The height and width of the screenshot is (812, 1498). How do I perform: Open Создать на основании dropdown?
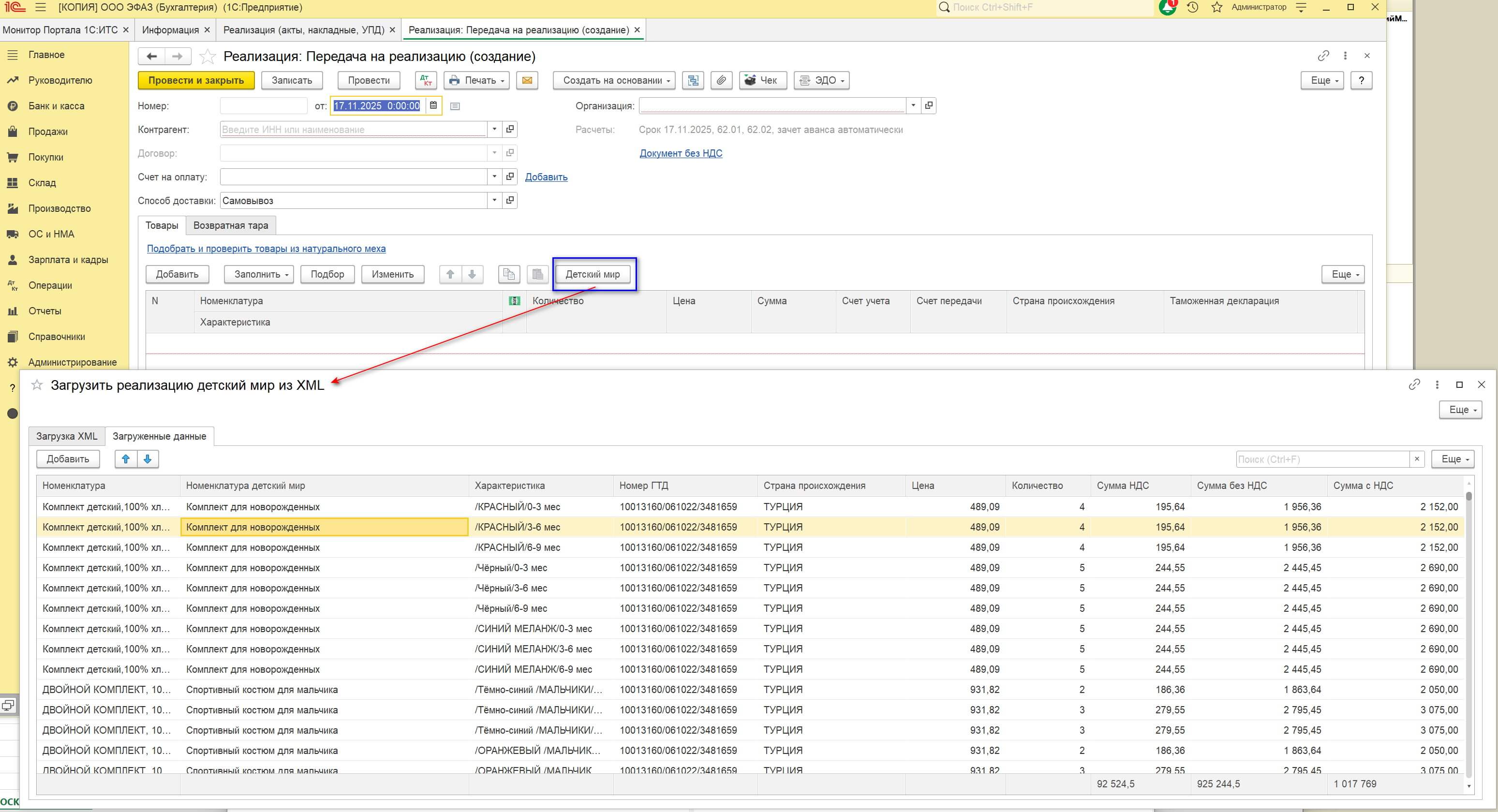pyautogui.click(x=613, y=80)
